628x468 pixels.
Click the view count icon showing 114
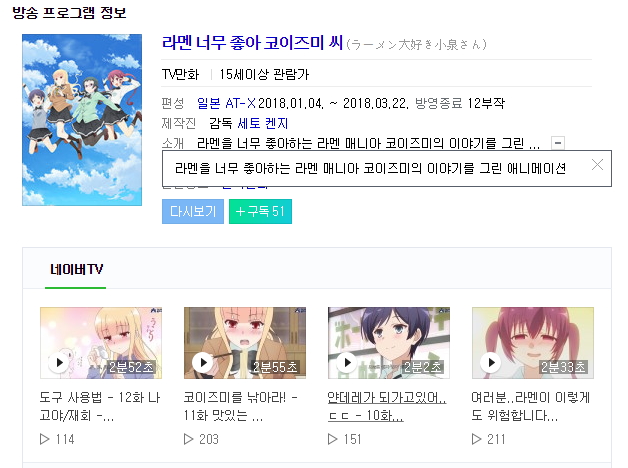pyautogui.click(x=44, y=439)
